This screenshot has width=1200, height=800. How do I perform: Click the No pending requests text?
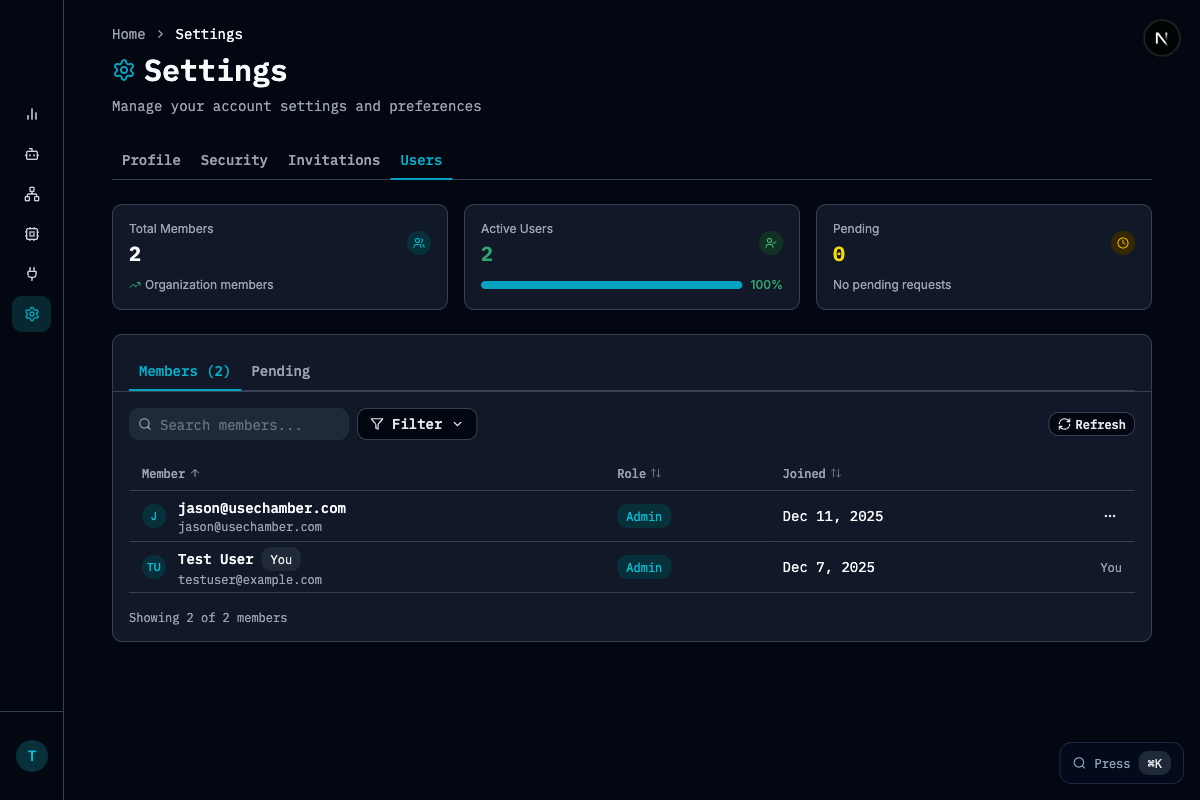click(x=892, y=285)
